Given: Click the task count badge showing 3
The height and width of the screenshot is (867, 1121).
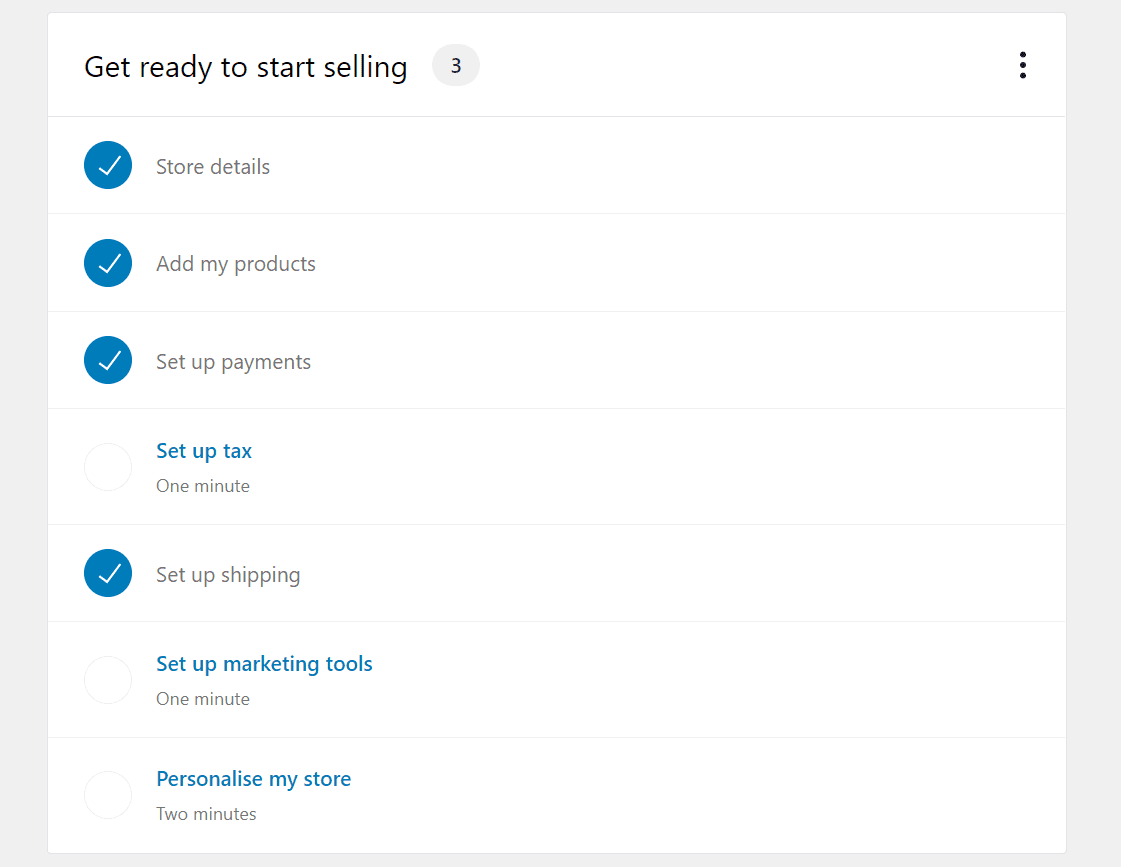Looking at the screenshot, I should (x=455, y=64).
